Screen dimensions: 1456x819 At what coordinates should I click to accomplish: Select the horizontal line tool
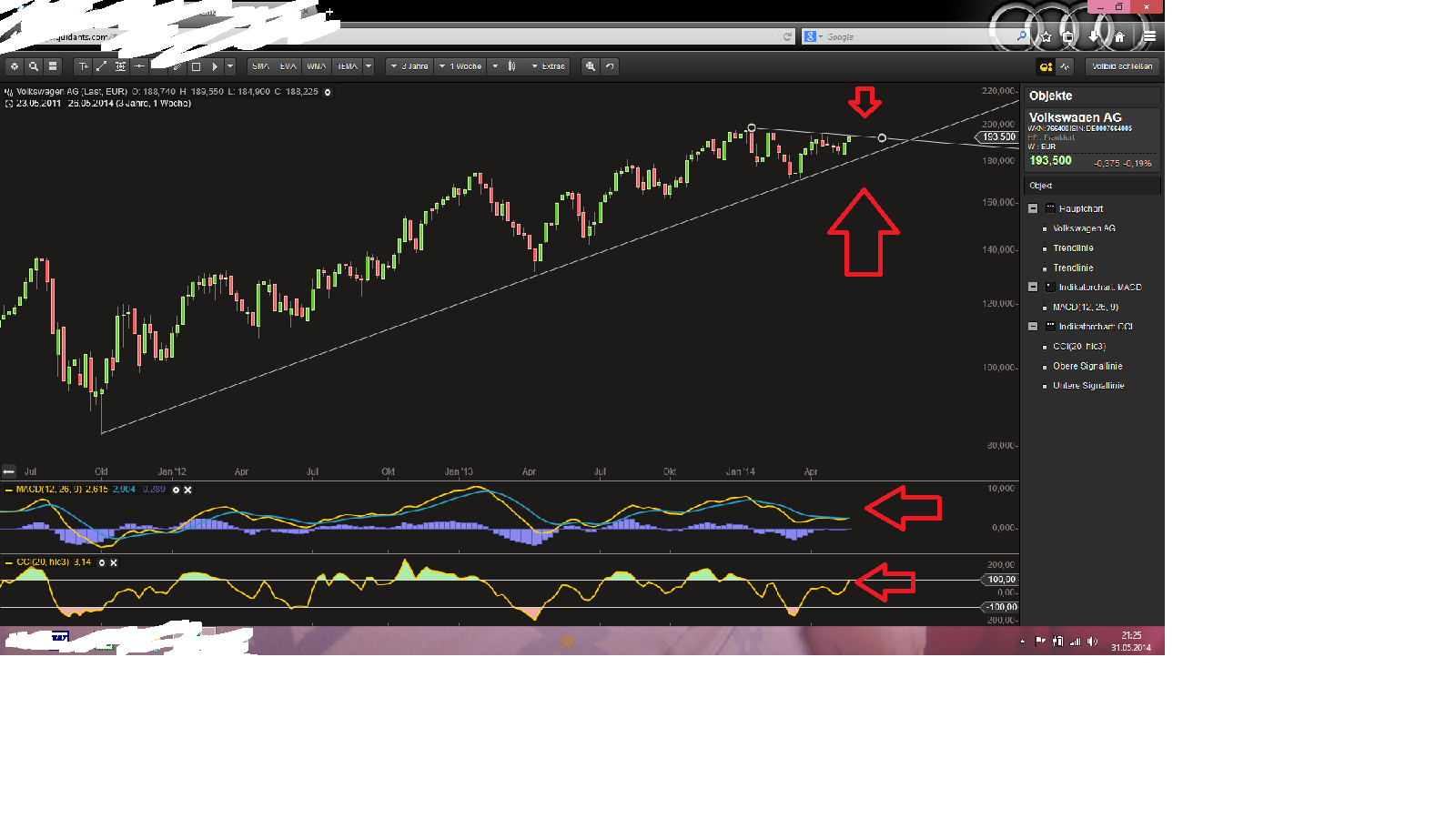tap(139, 66)
